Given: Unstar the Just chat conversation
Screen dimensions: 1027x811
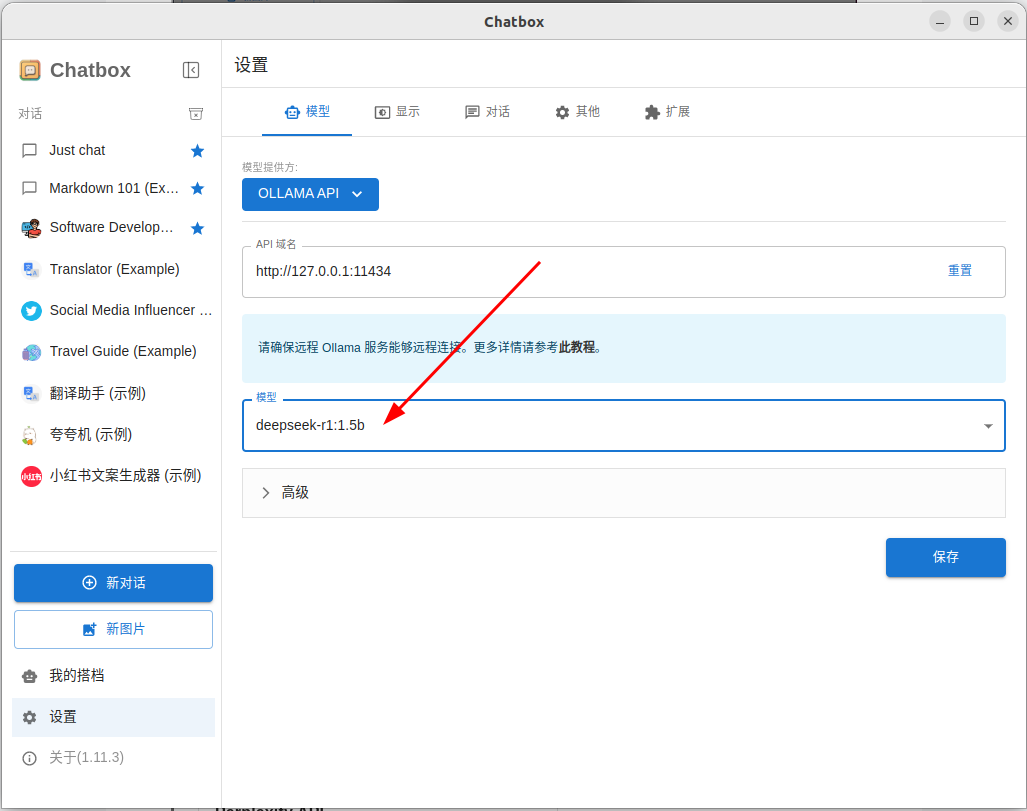Looking at the screenshot, I should [x=197, y=151].
